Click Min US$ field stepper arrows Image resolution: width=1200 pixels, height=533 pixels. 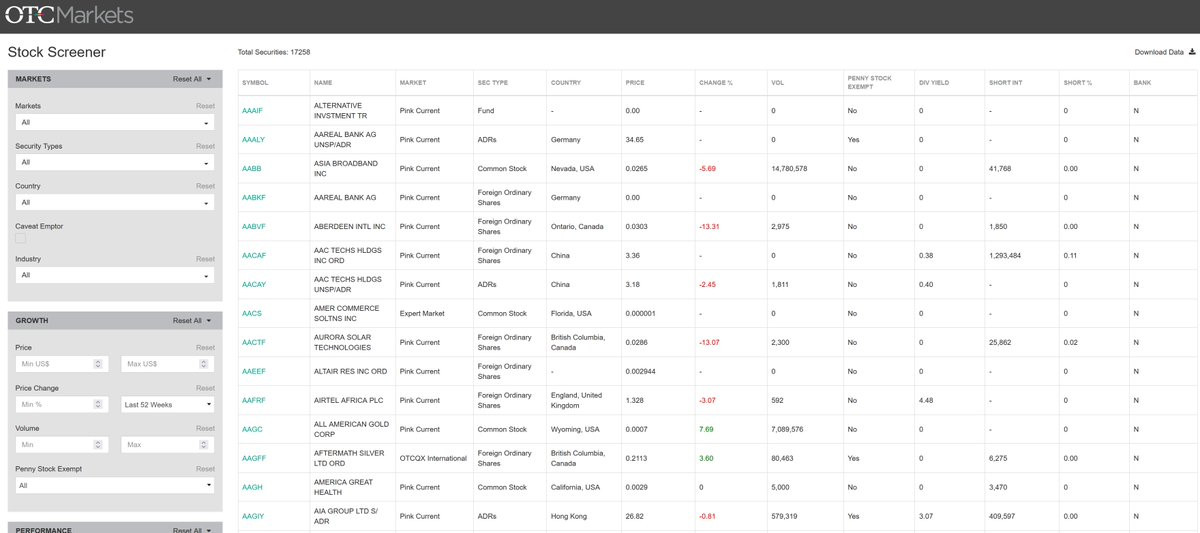pos(99,364)
